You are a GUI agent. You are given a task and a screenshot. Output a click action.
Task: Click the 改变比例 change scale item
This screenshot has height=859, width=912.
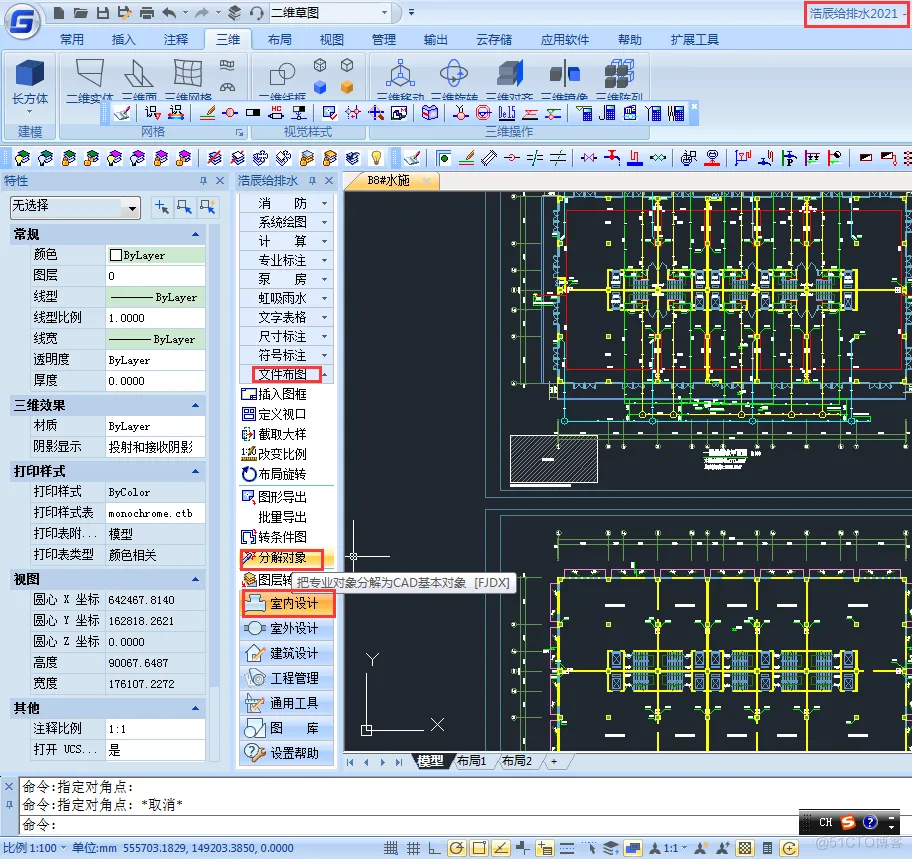point(282,454)
